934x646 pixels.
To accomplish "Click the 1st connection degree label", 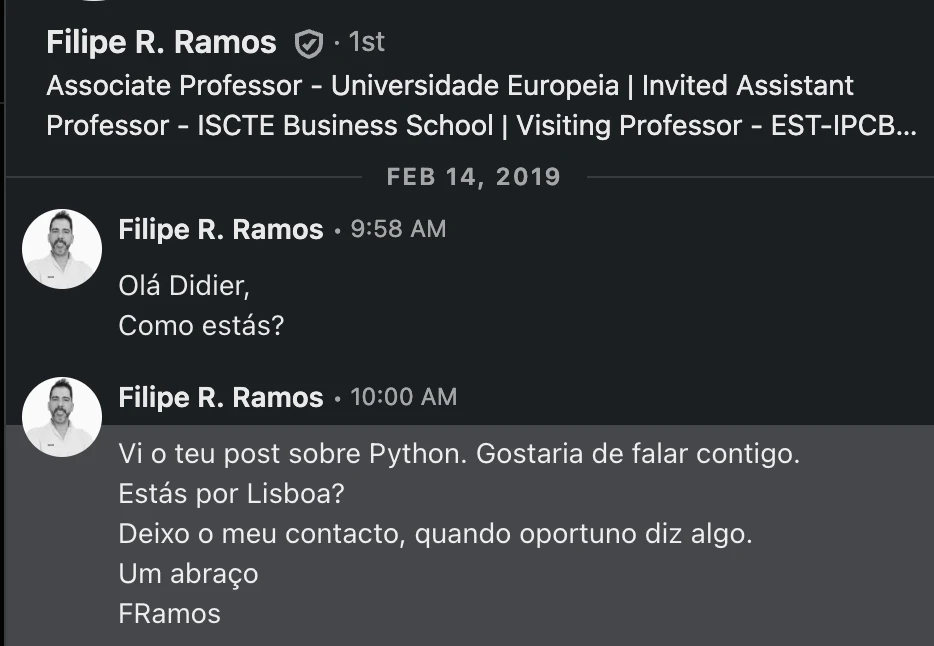I will click(366, 42).
